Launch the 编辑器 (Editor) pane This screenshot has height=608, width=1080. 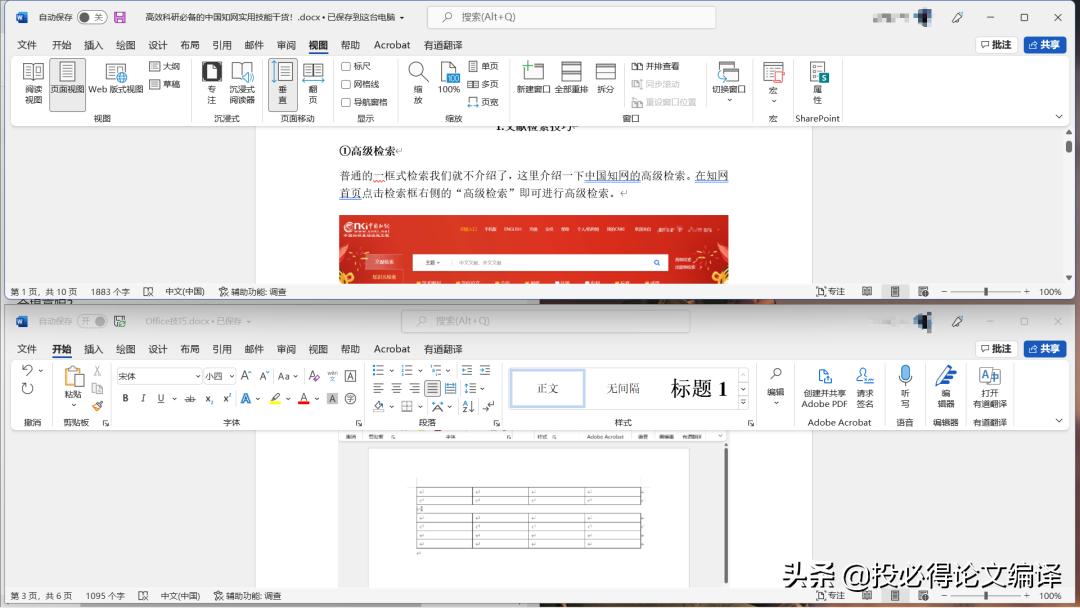pos(945,390)
